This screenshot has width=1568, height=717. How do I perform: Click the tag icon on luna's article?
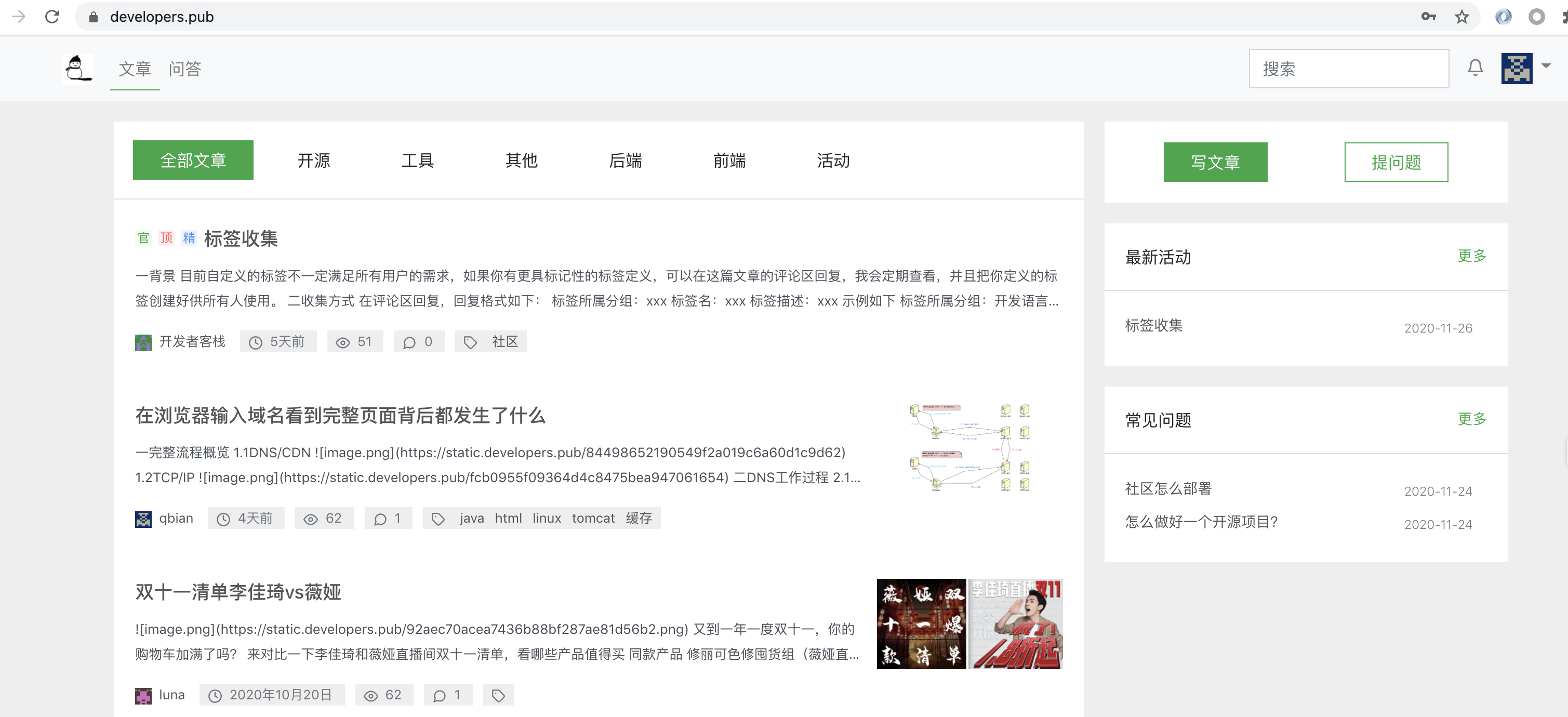(x=498, y=696)
